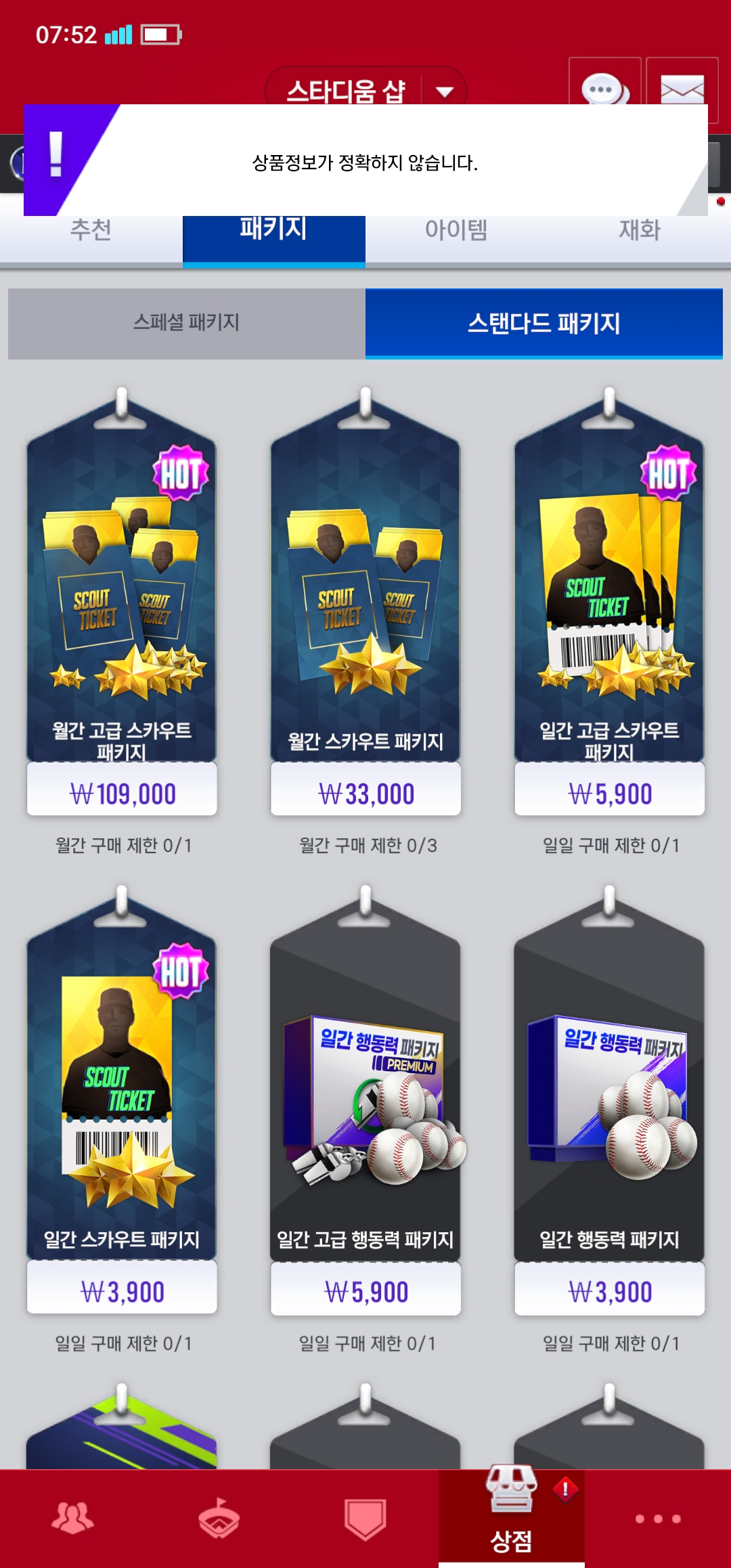The image size is (731, 1568).
Task: Buy 월간 고급 스카우트 패키지 for ₩109,000
Action: tap(122, 793)
